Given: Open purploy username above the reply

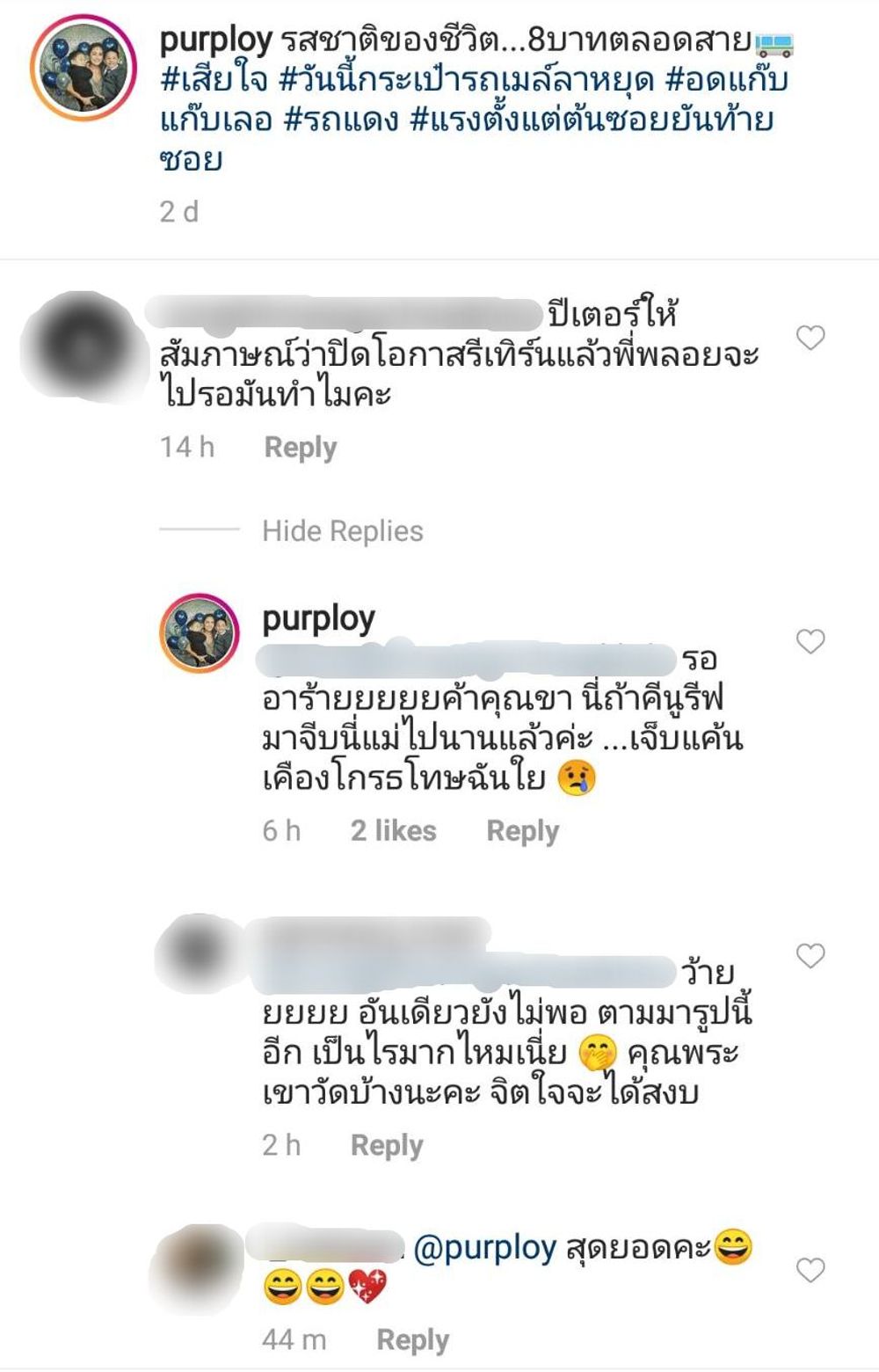Looking at the screenshot, I should [319, 619].
